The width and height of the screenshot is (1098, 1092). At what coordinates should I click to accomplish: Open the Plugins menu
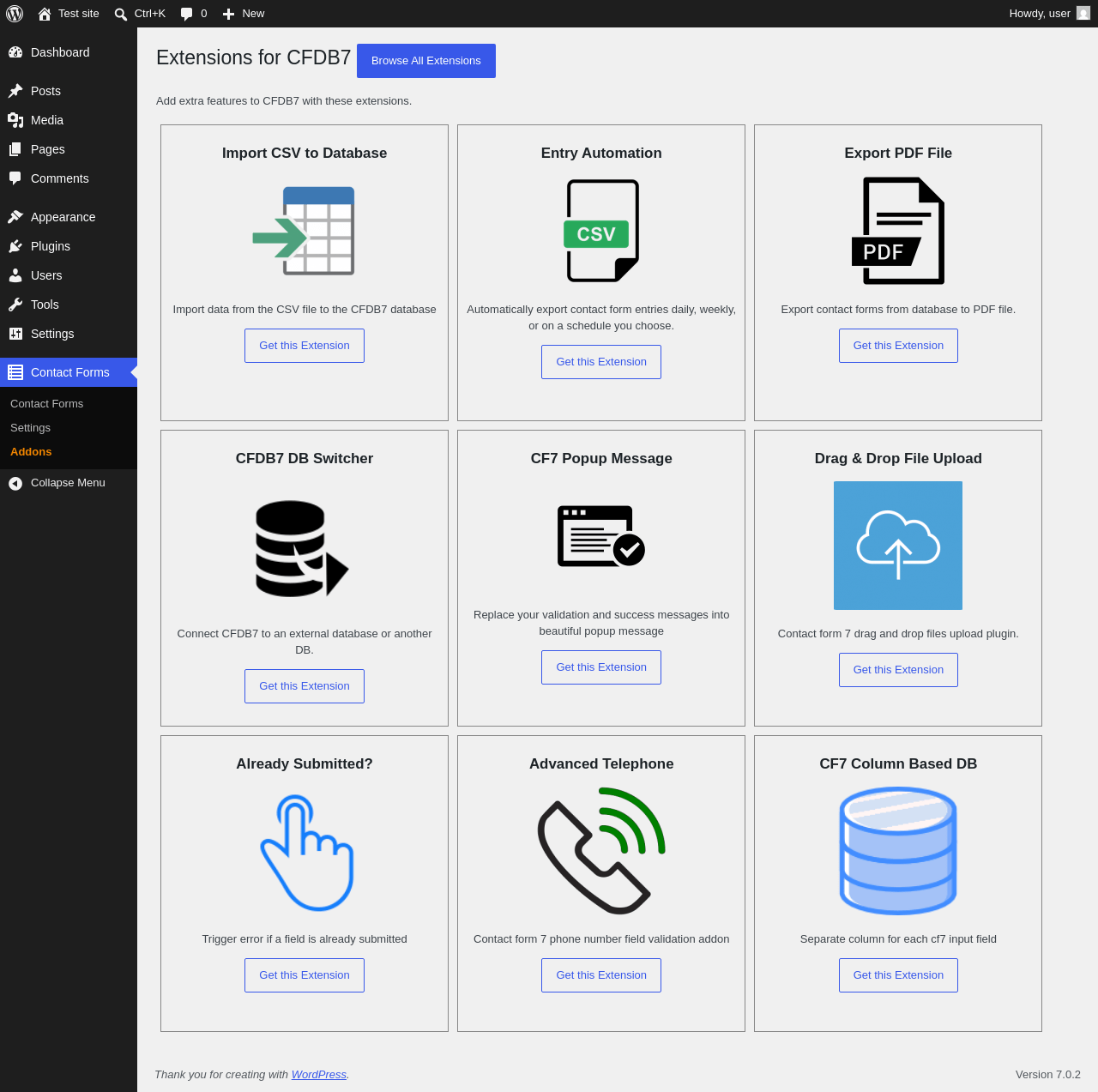(x=69, y=246)
